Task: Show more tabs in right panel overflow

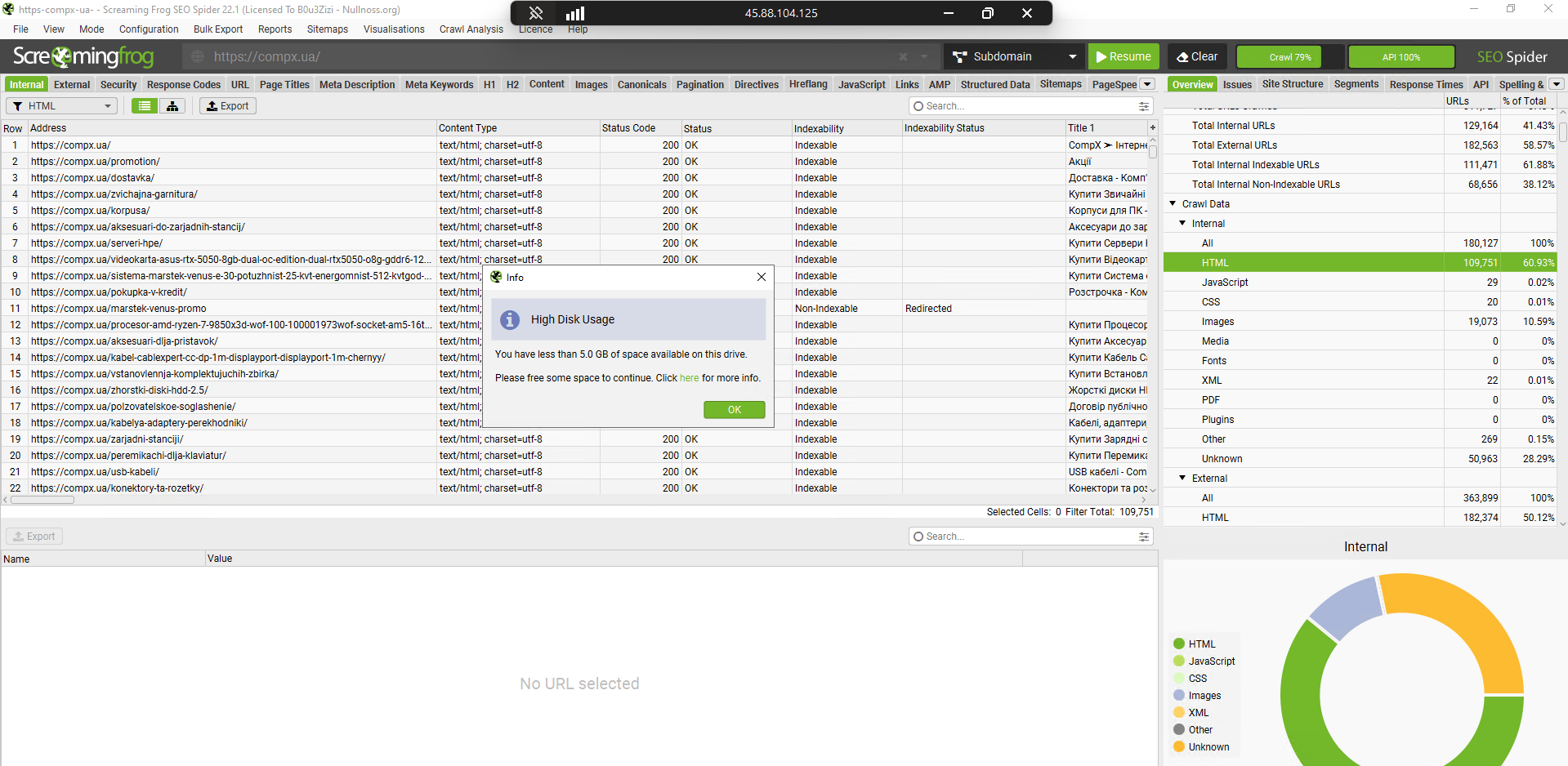Action: 1557,84
